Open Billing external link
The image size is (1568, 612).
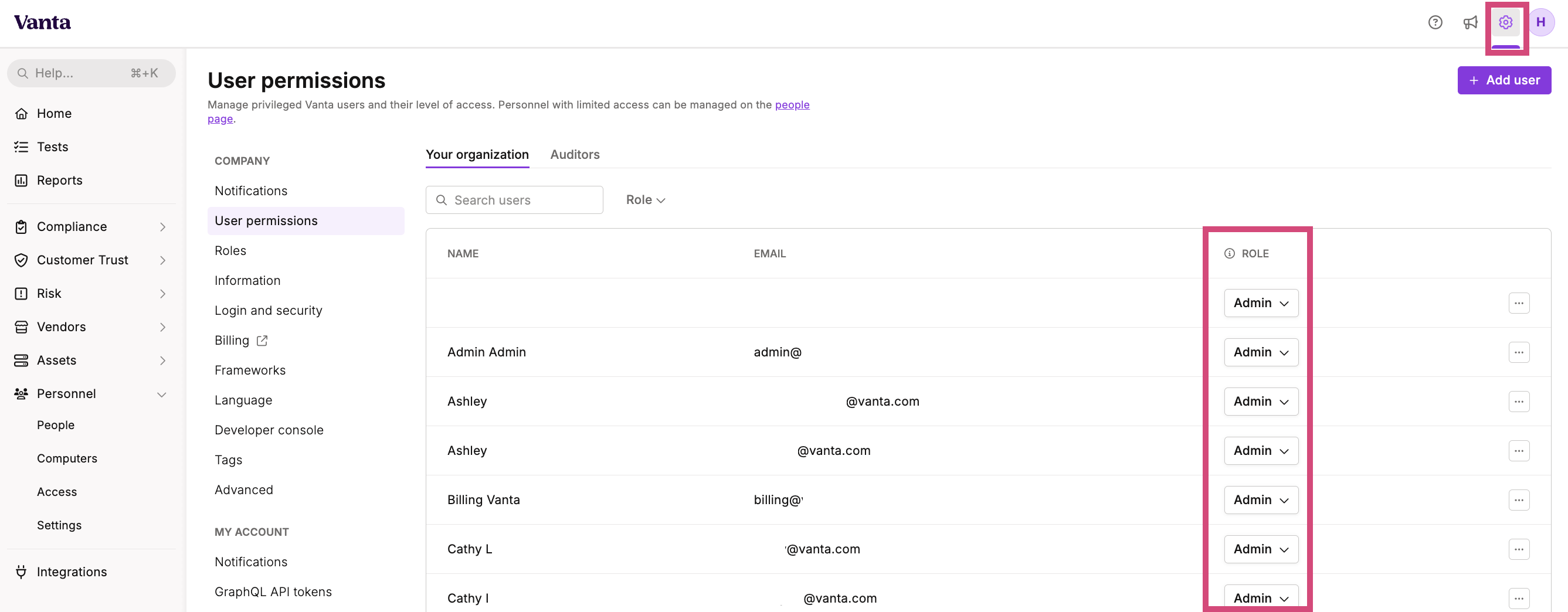pos(240,341)
